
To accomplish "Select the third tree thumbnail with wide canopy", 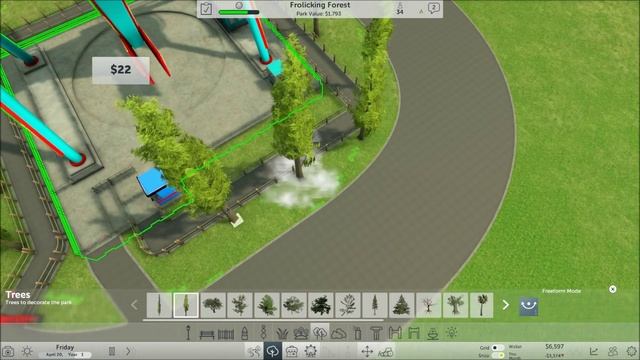I will point(213,305).
